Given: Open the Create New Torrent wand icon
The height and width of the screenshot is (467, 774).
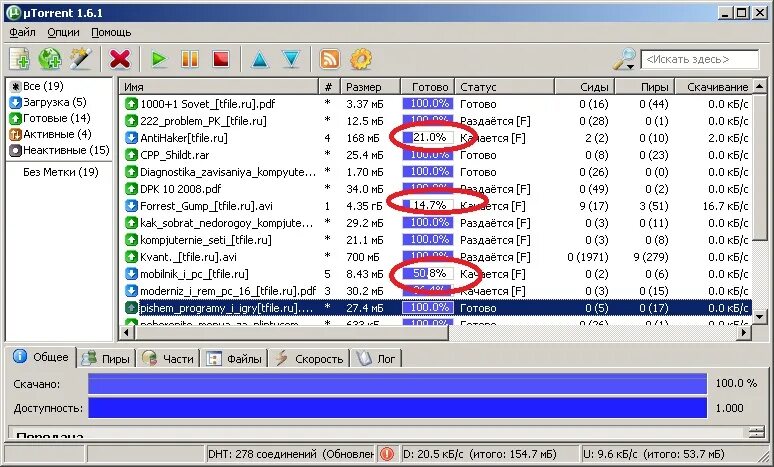Looking at the screenshot, I should click(81, 59).
